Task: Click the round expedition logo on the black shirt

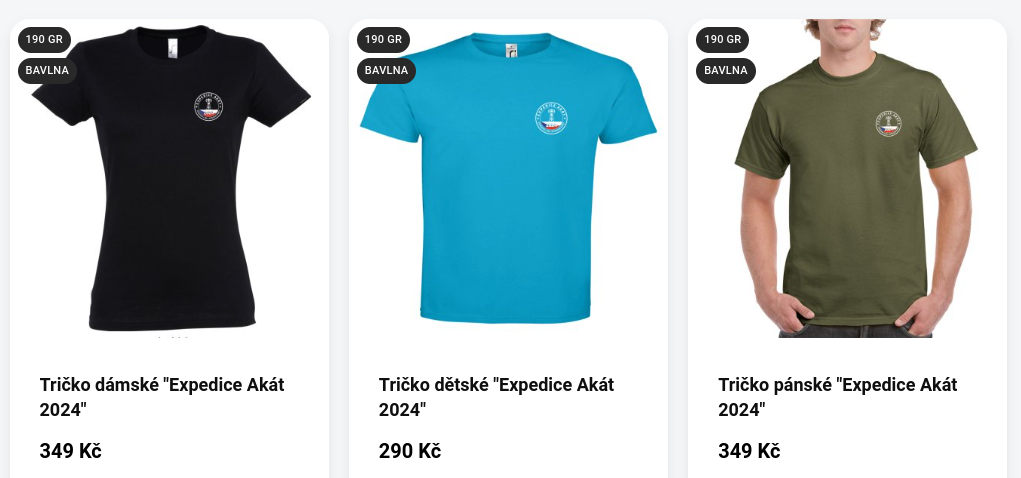Action: pos(208,106)
